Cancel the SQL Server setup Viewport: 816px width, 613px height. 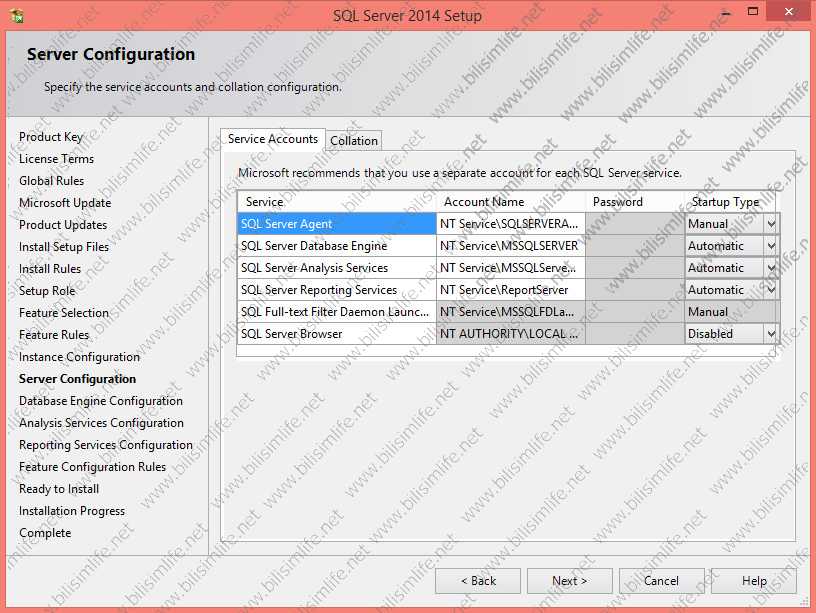661,581
